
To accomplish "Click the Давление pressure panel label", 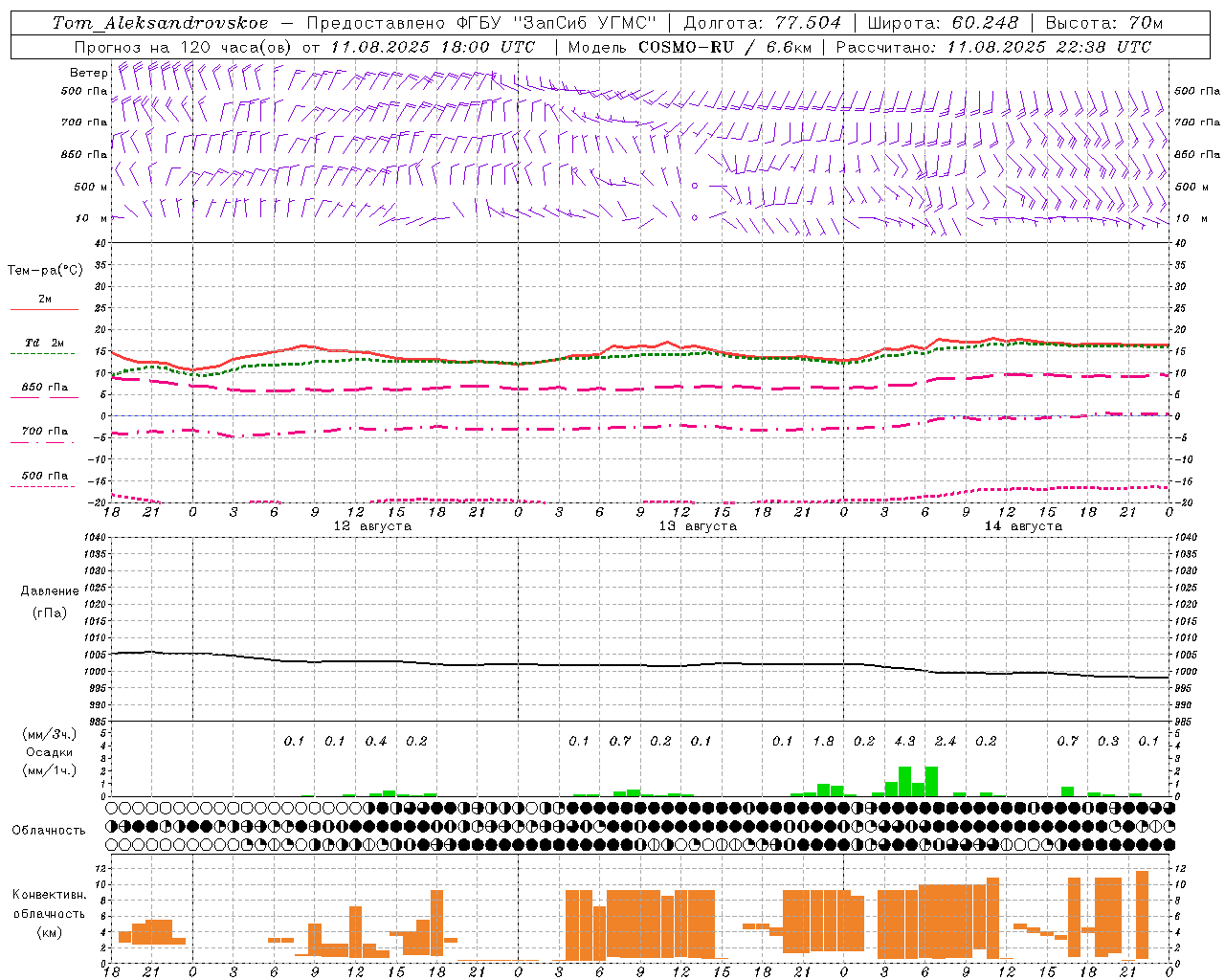I will click(50, 591).
